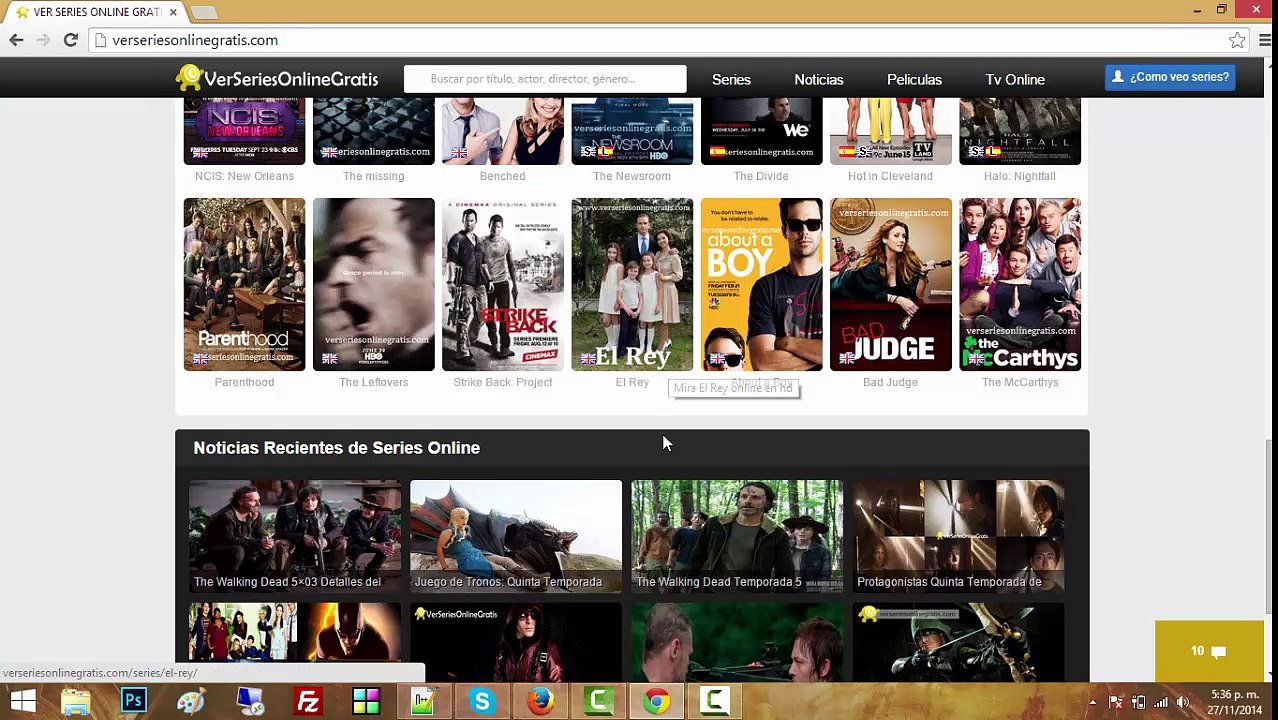Open Paint from the taskbar
The height and width of the screenshot is (720, 1278).
point(191,702)
